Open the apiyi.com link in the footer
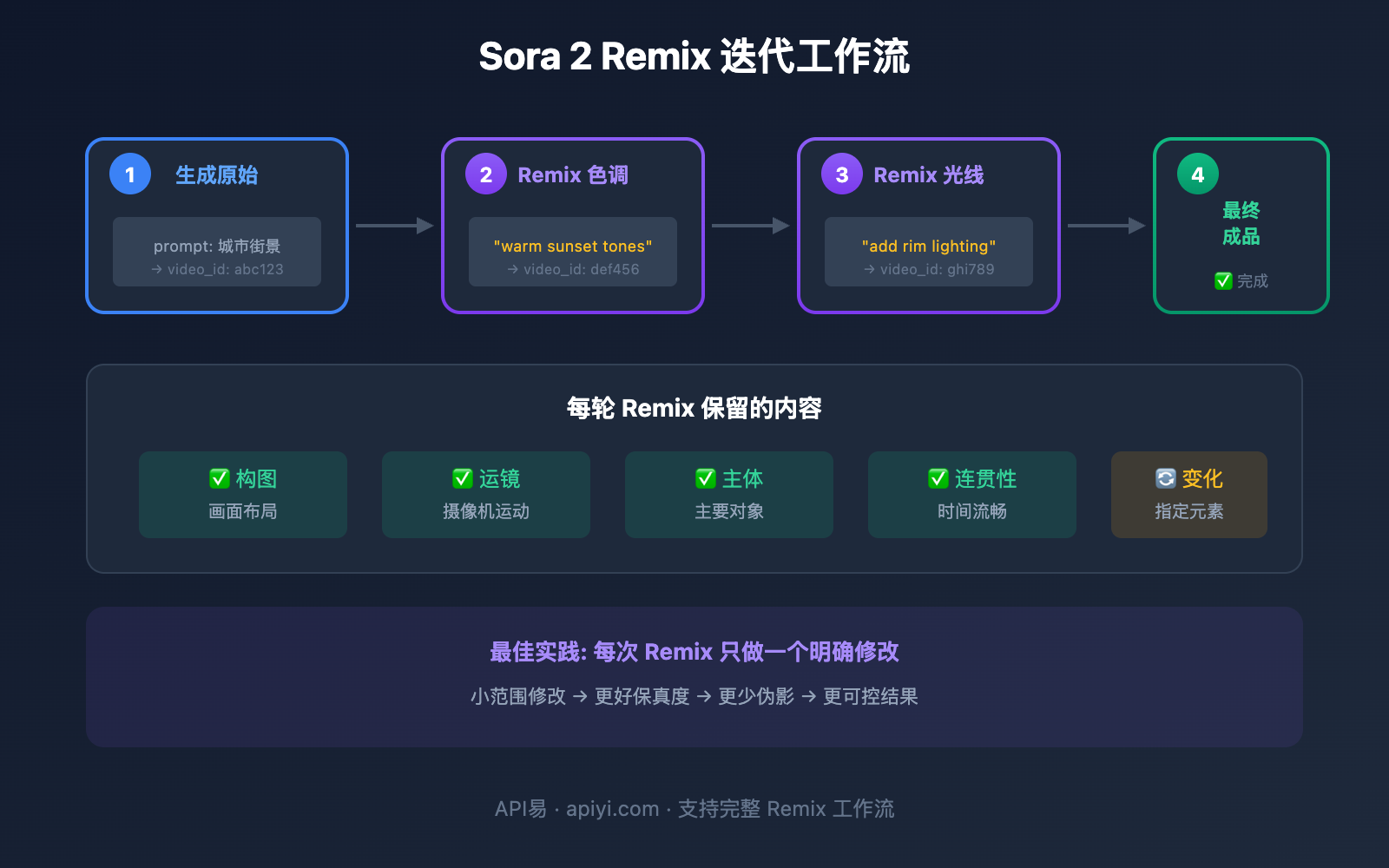 [x=610, y=808]
